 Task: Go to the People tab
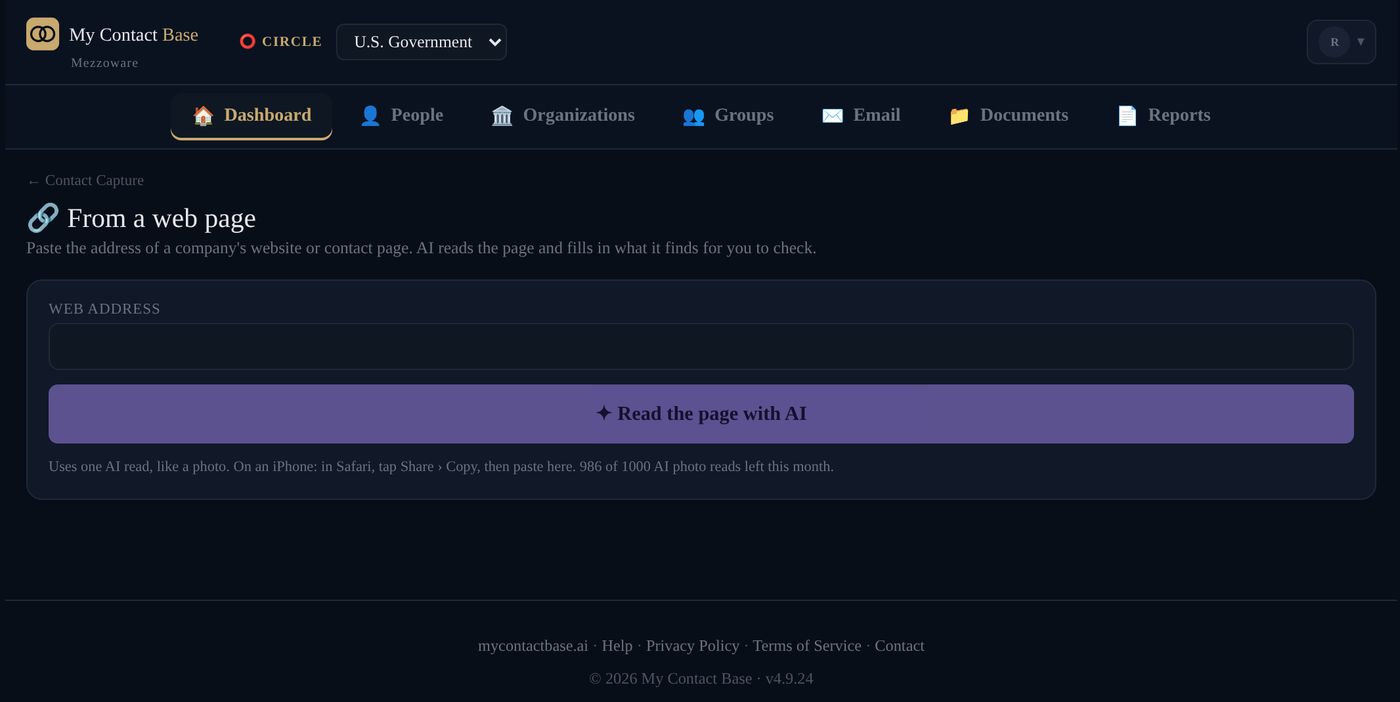tap(401, 116)
